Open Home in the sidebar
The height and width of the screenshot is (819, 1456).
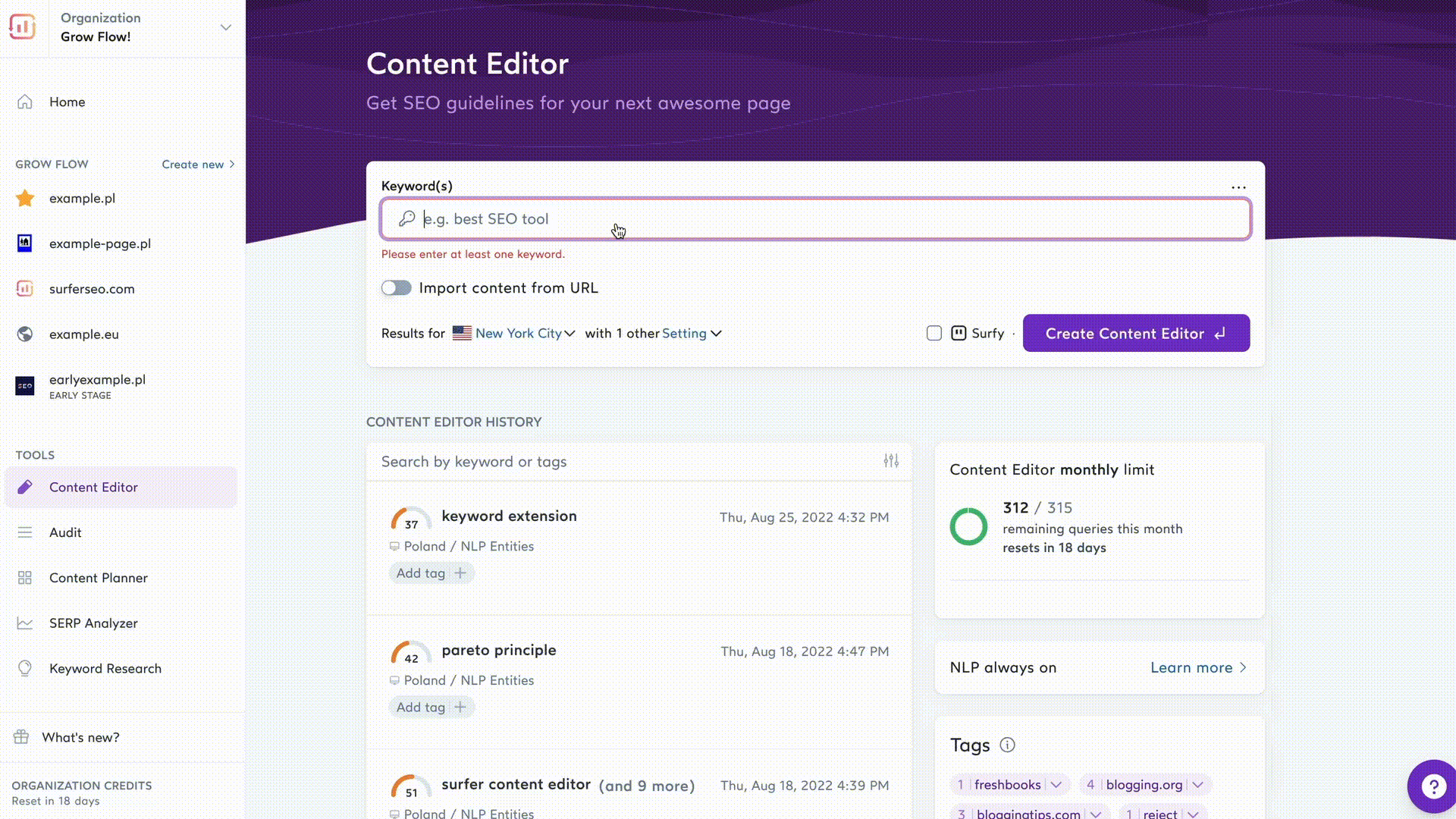click(67, 102)
